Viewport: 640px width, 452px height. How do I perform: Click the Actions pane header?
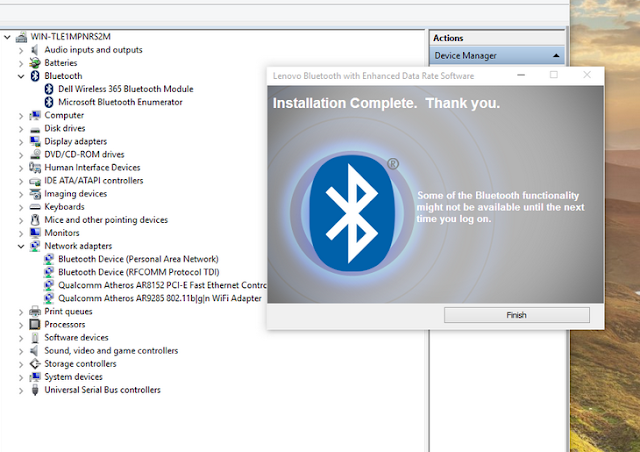(497, 38)
